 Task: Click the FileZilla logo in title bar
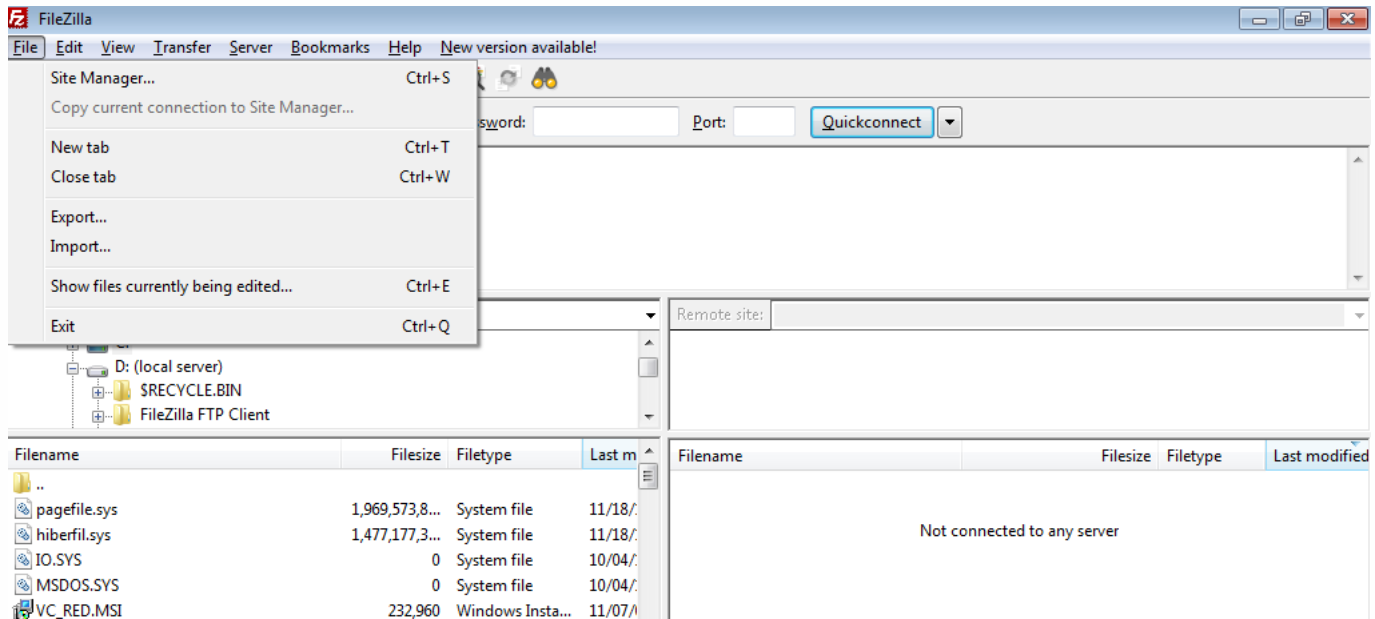pyautogui.click(x=17, y=18)
